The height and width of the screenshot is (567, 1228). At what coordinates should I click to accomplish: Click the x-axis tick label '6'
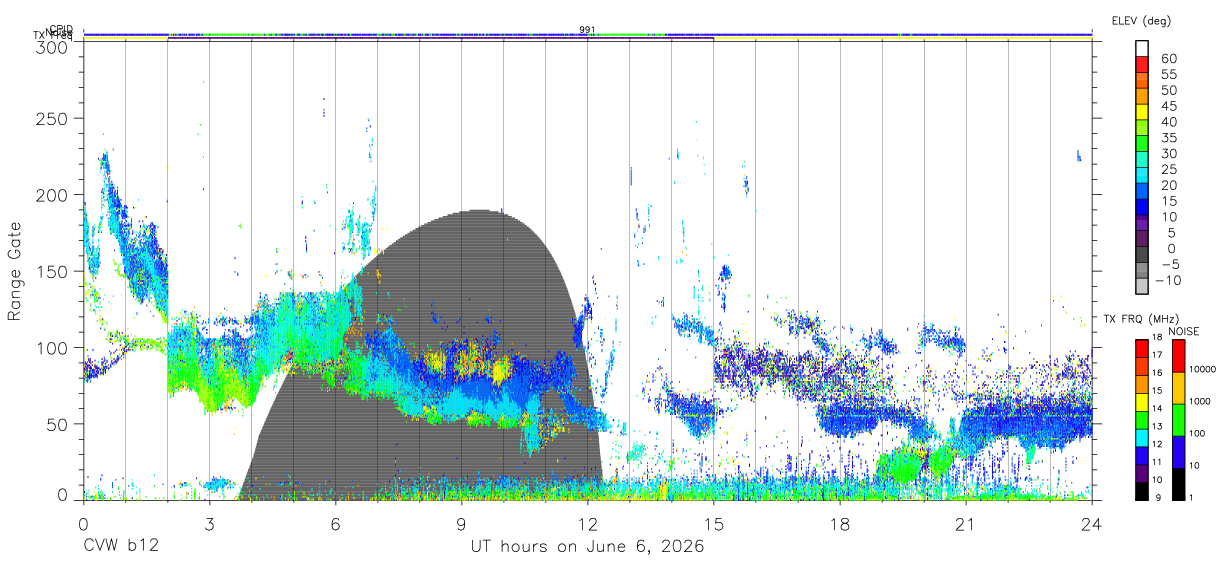[x=335, y=523]
